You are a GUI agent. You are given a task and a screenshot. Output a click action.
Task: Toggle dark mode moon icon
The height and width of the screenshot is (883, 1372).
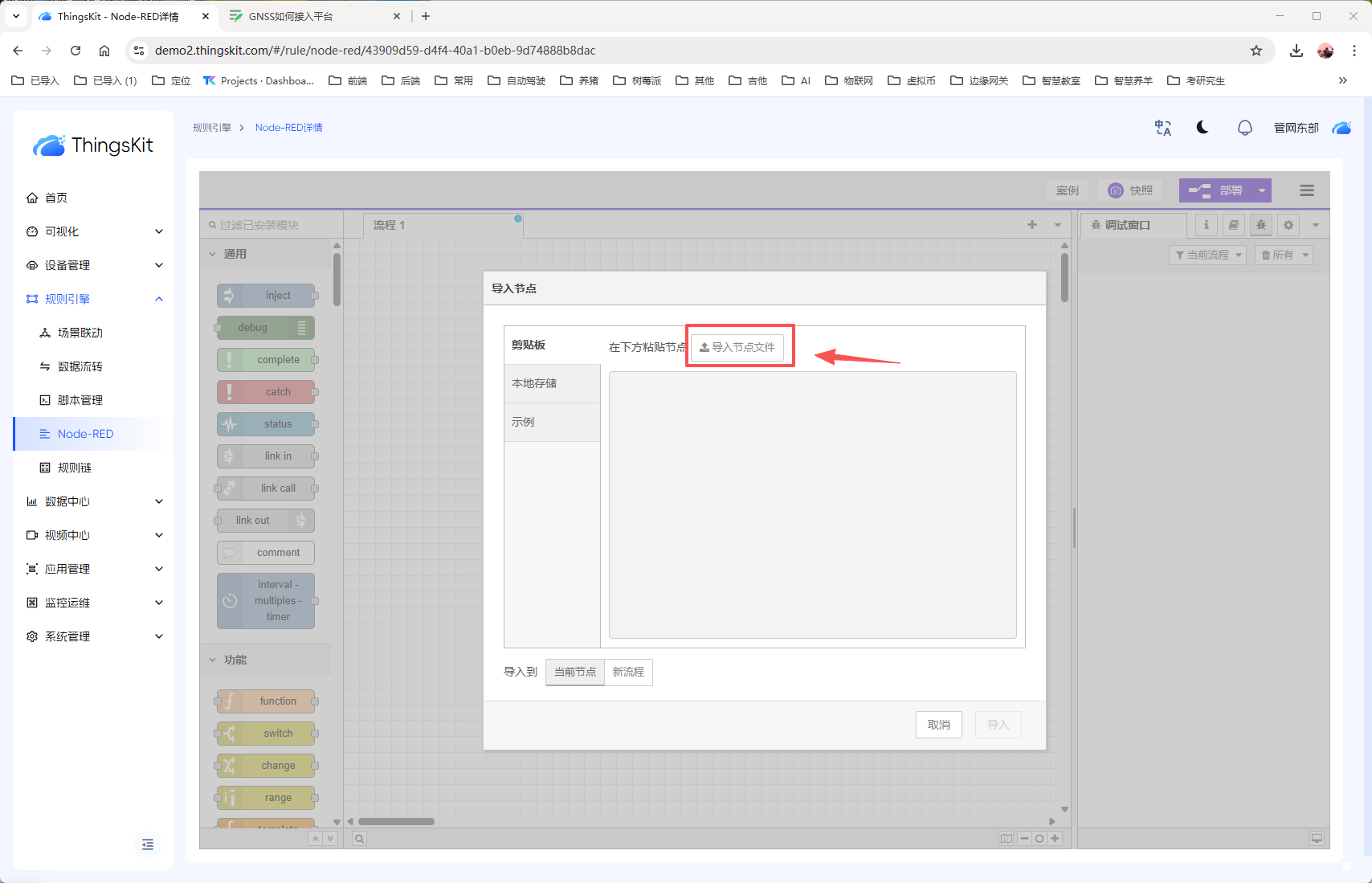click(x=1203, y=128)
